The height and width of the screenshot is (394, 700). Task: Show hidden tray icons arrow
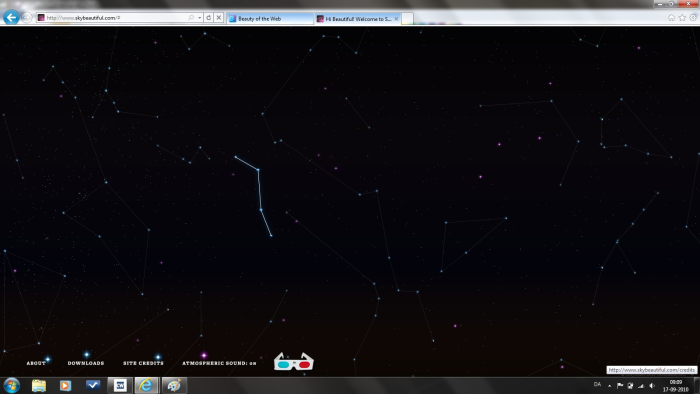[609, 386]
